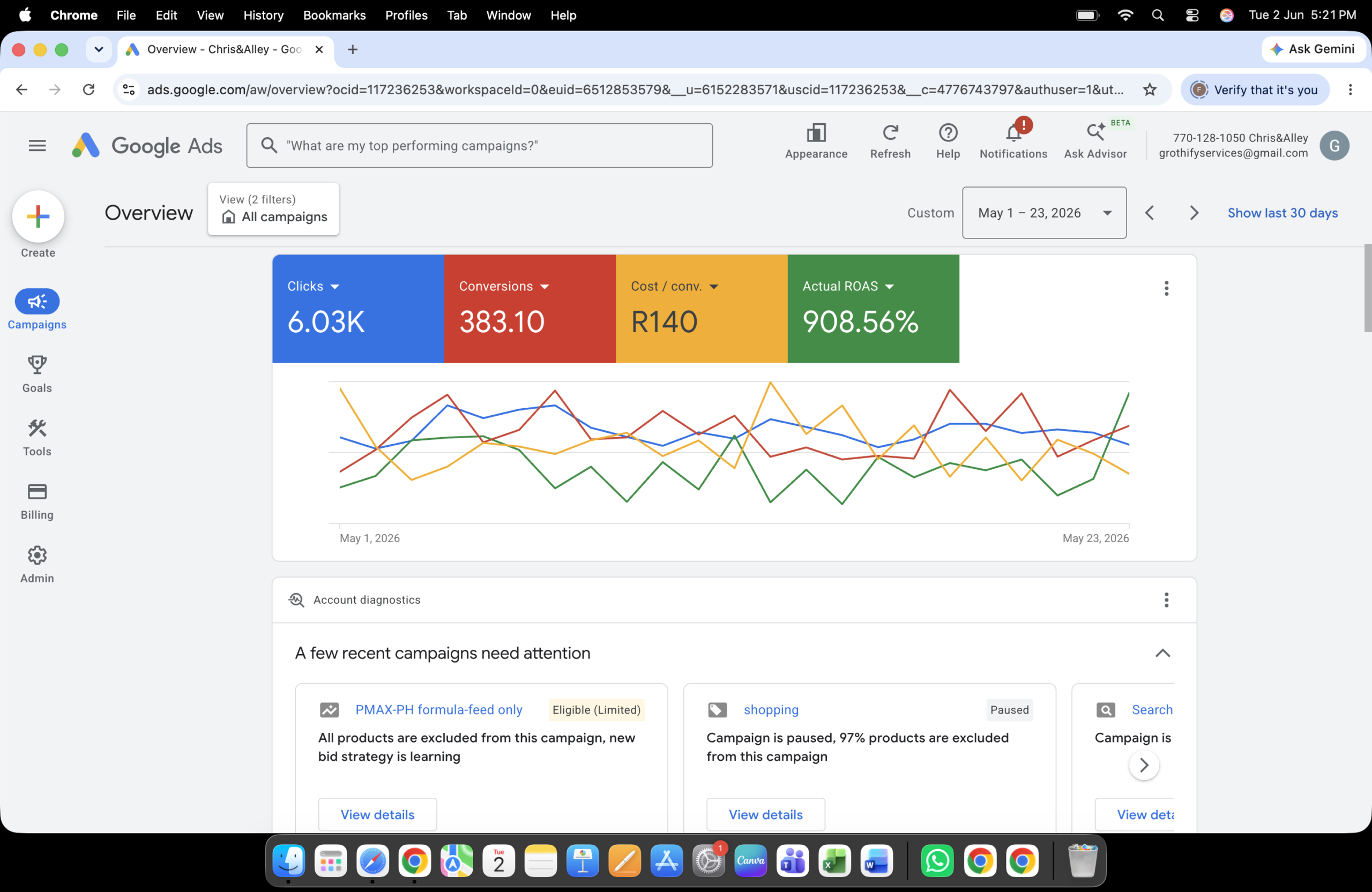The height and width of the screenshot is (892, 1372).
Task: Select the green Actual ROAS scorecard tile
Action: 874,308
